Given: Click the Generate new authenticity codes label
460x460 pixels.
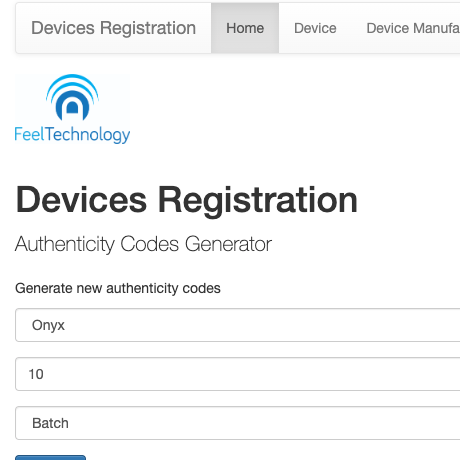Looking at the screenshot, I should click(118, 288).
